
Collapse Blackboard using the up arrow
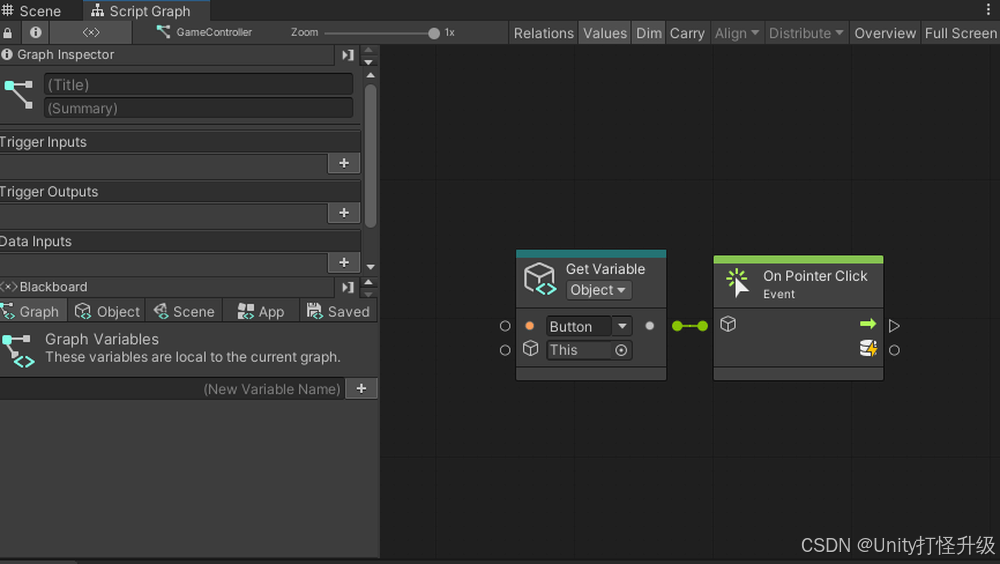pyautogui.click(x=368, y=282)
